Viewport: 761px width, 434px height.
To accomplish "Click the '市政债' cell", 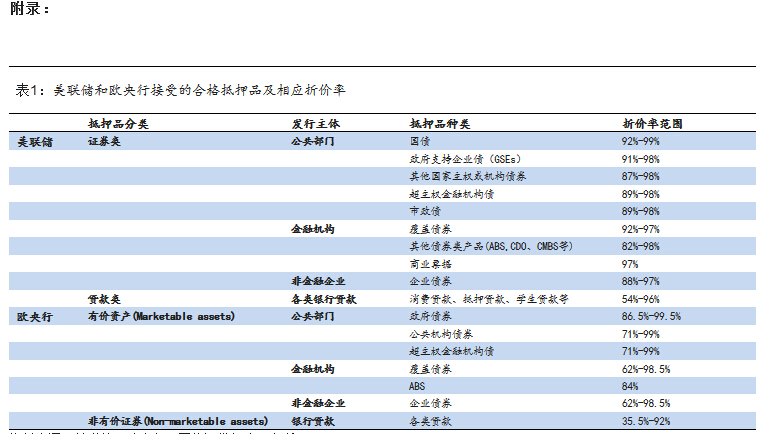I will 425,211.
